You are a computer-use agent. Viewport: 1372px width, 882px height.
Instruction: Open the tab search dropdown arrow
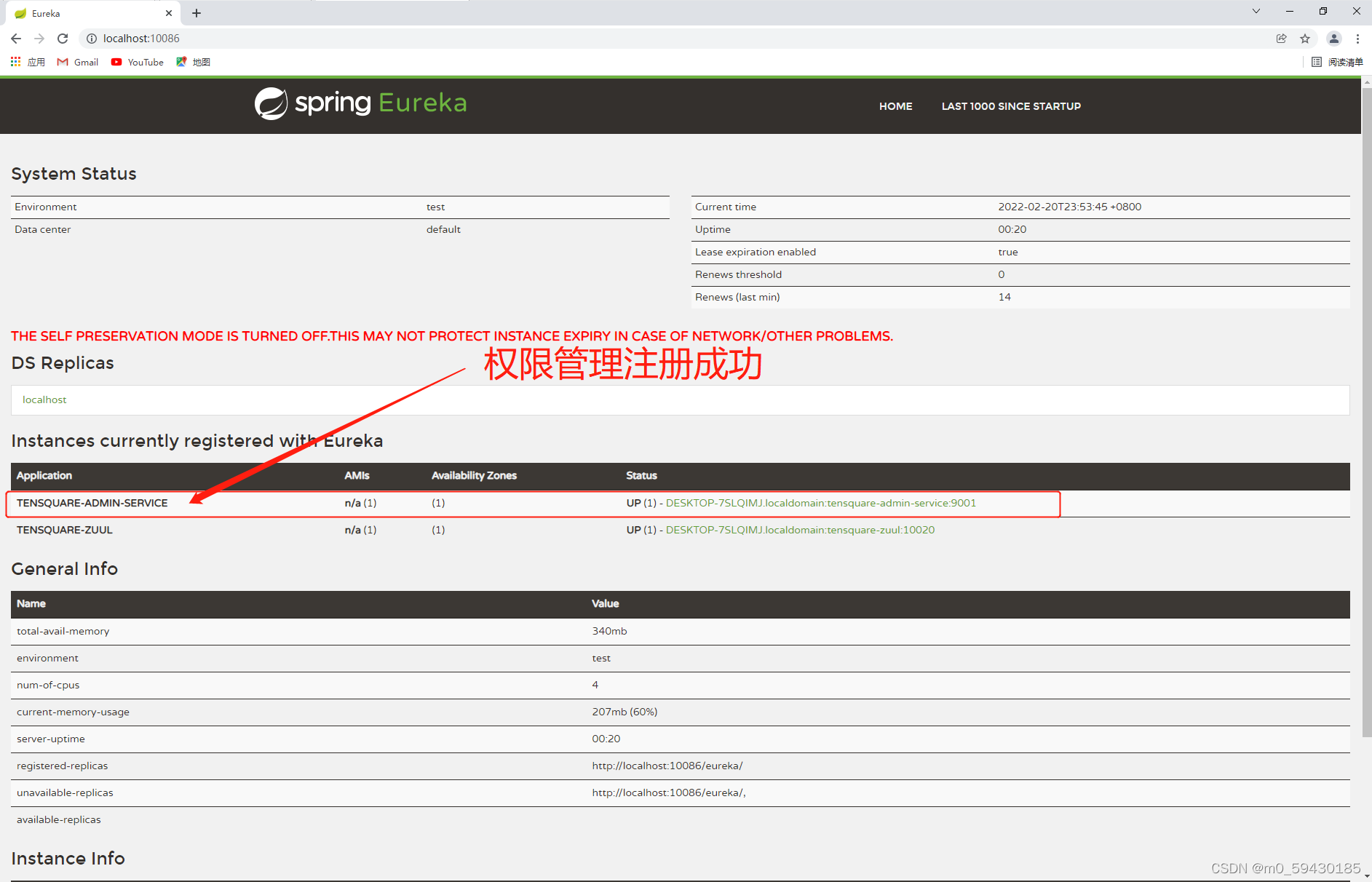coord(1256,11)
